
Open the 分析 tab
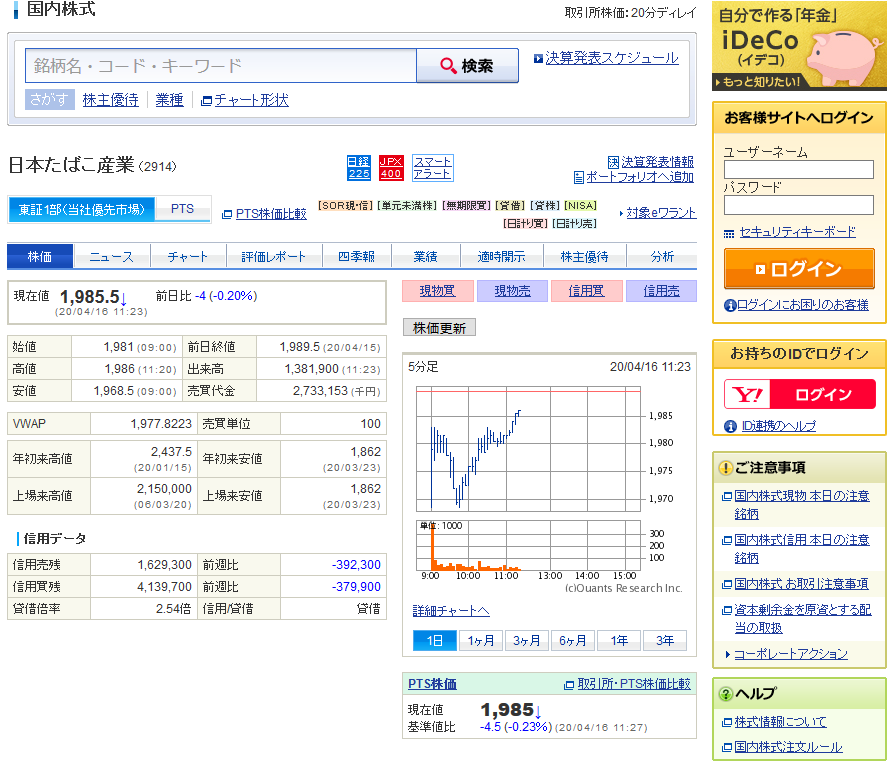[x=662, y=257]
